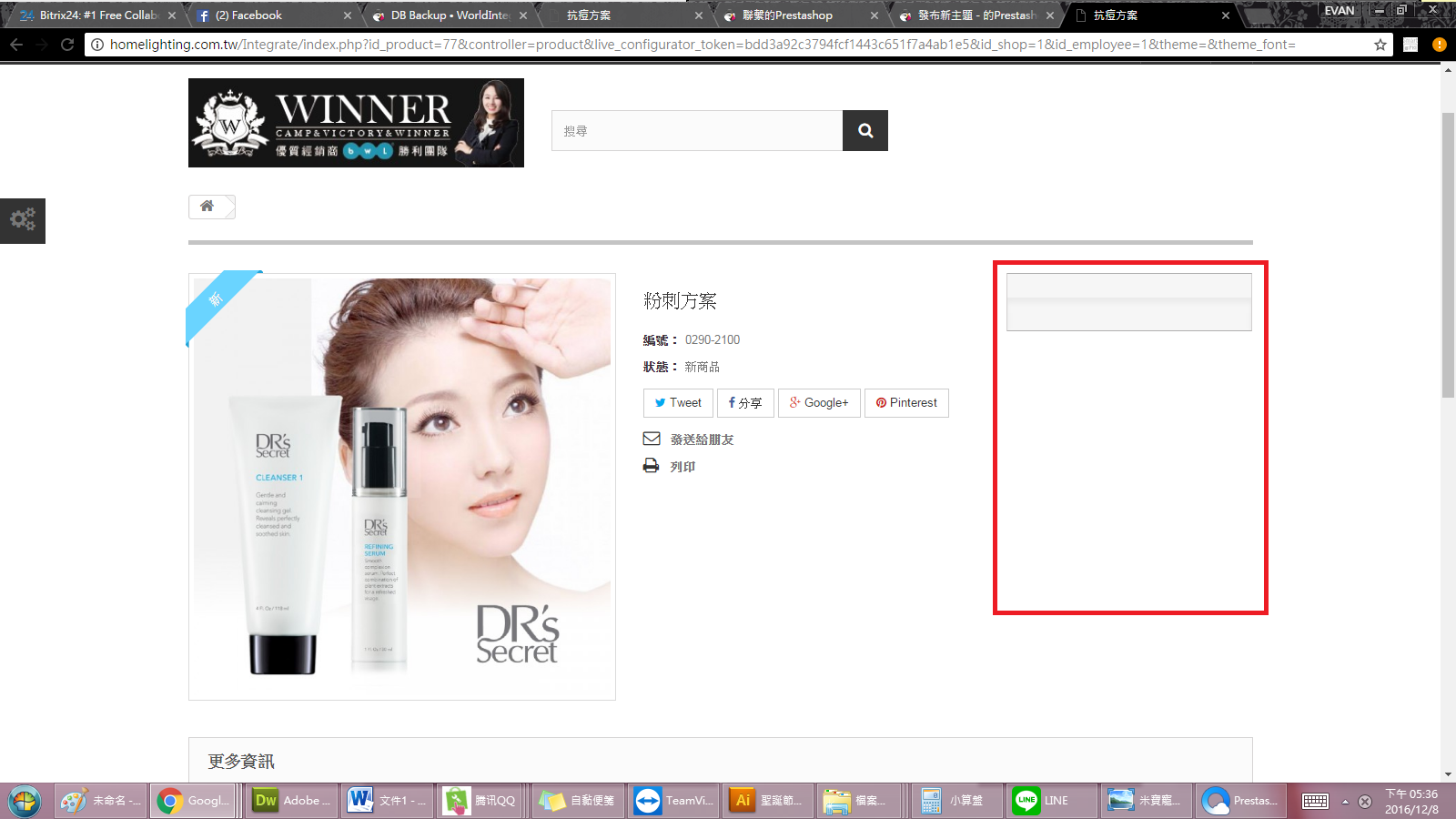The width and height of the screenshot is (1456, 819).
Task: Open Adobe Dreamweaver from taskbar
Action: (291, 801)
